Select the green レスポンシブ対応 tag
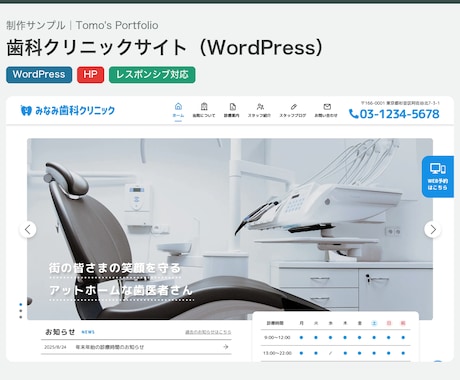 coord(152,75)
